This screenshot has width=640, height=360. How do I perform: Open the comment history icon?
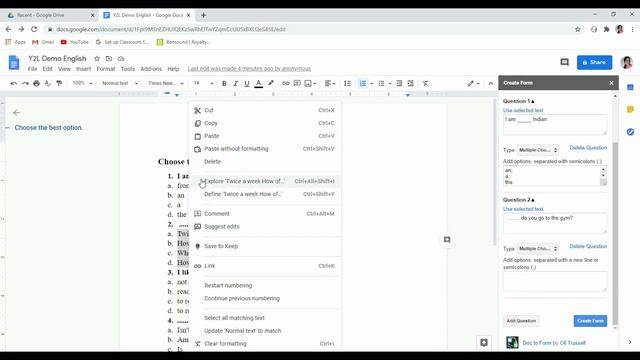click(x=564, y=62)
